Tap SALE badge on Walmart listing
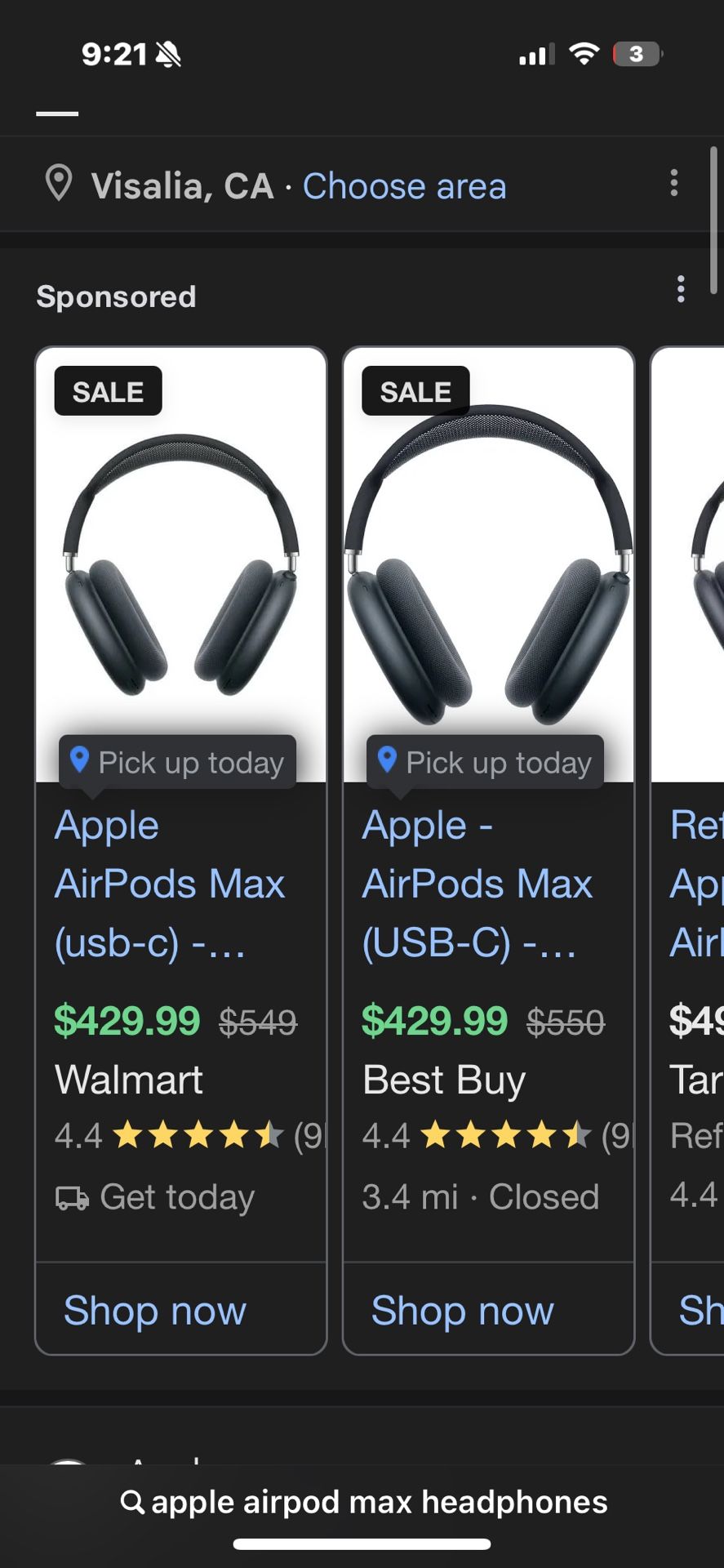The width and height of the screenshot is (724, 1568). 108,391
